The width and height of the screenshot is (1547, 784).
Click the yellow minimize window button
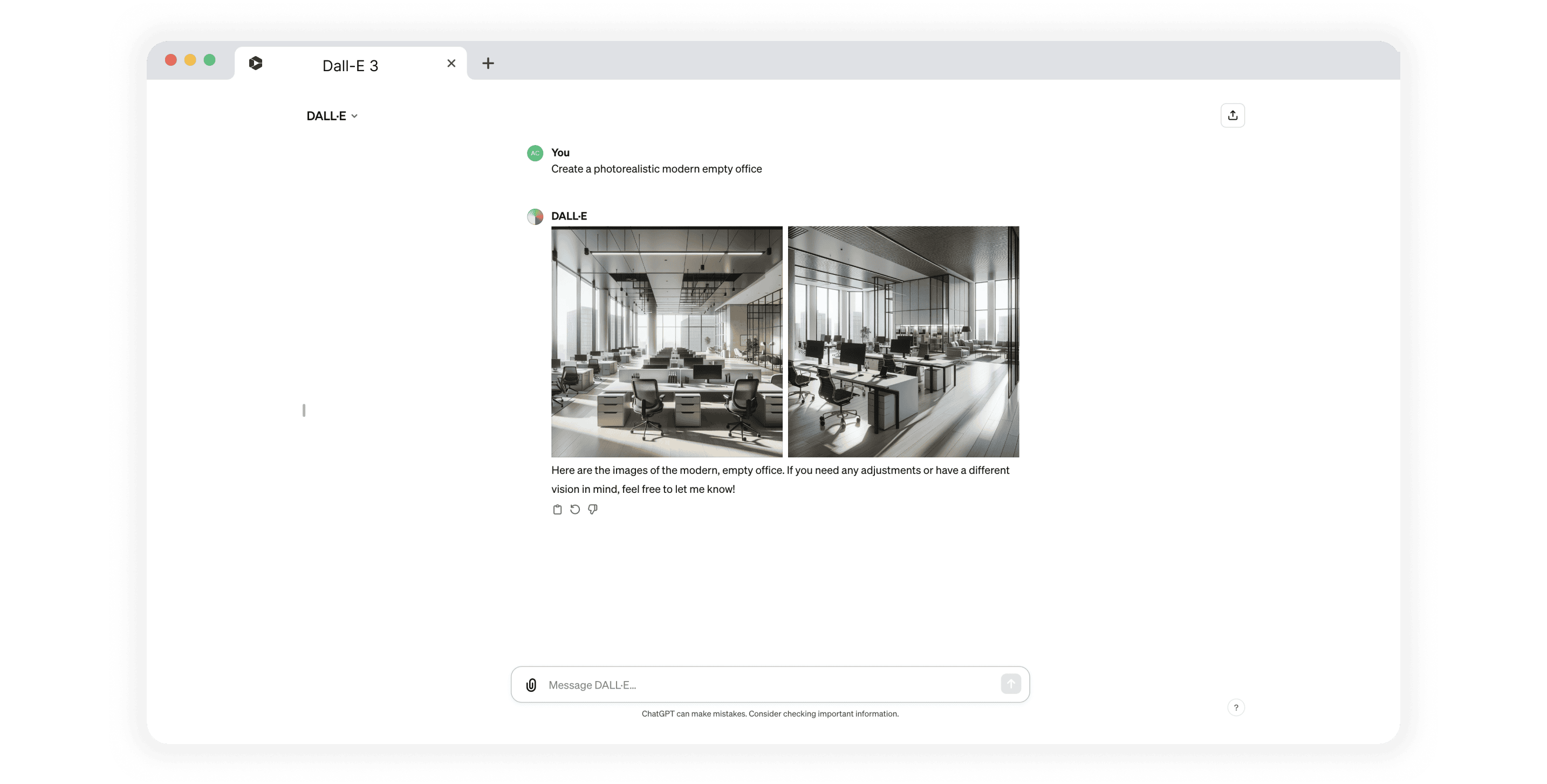click(x=190, y=60)
